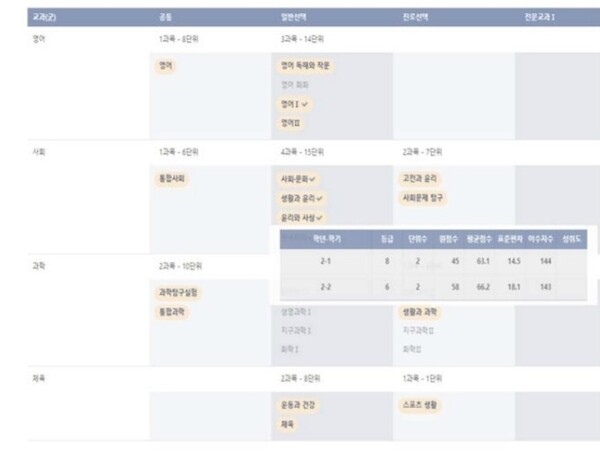Click the checkmark beside 사회·문화

[312, 179]
